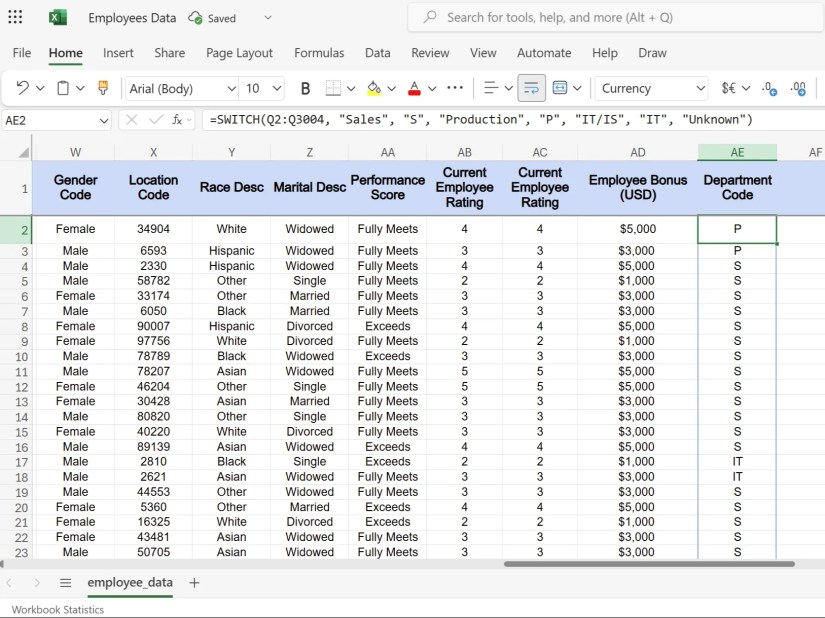Undo the last action
The image size is (825, 618).
pyautogui.click(x=20, y=88)
